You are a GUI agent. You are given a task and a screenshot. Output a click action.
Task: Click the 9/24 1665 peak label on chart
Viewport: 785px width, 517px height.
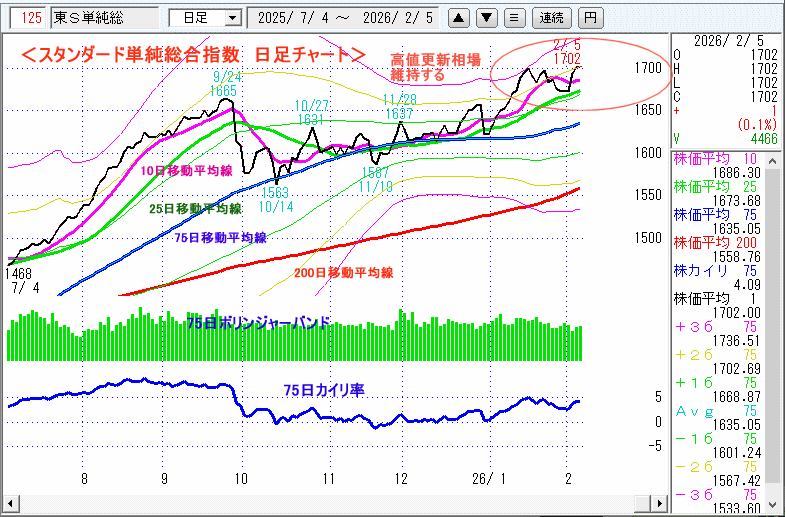coord(223,83)
